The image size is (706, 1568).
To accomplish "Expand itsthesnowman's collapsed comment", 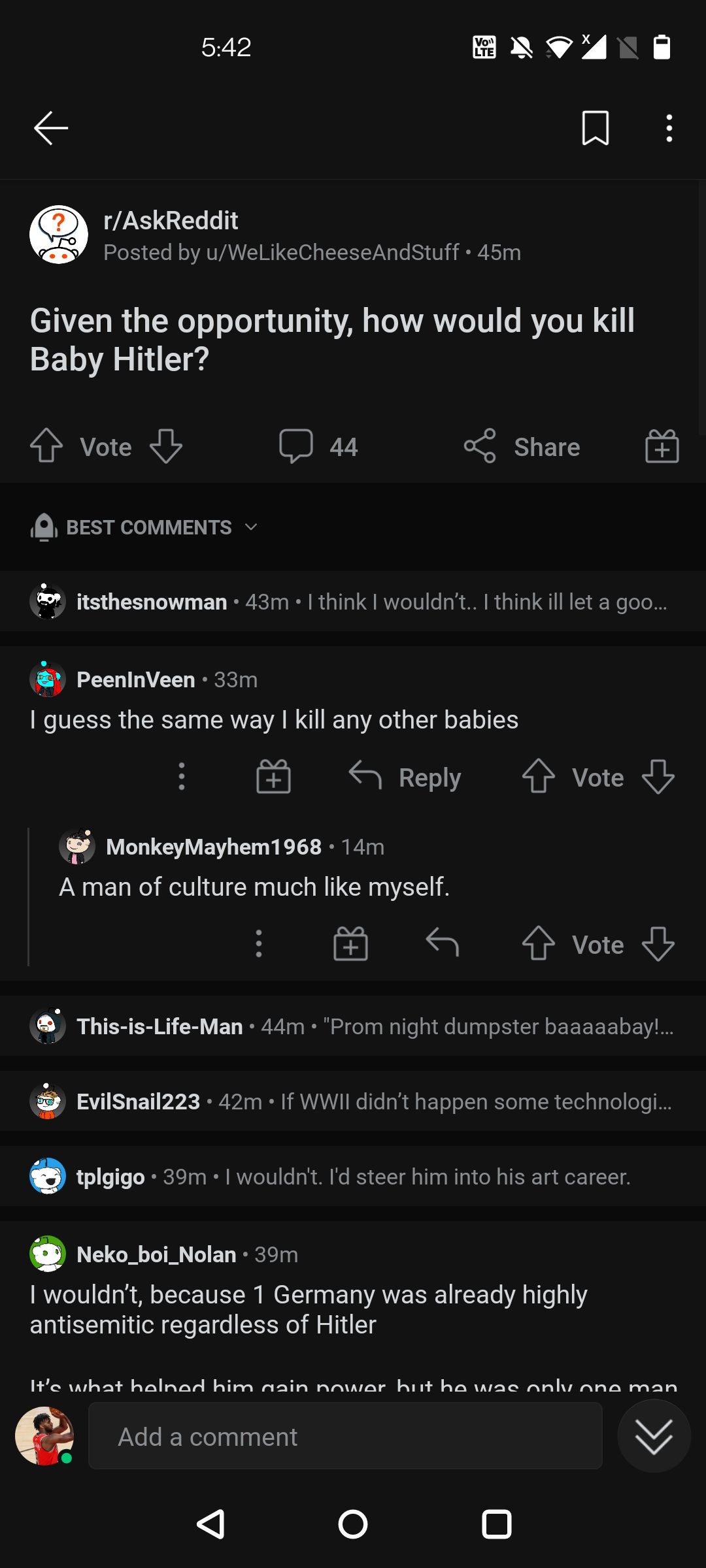I will 353,601.
